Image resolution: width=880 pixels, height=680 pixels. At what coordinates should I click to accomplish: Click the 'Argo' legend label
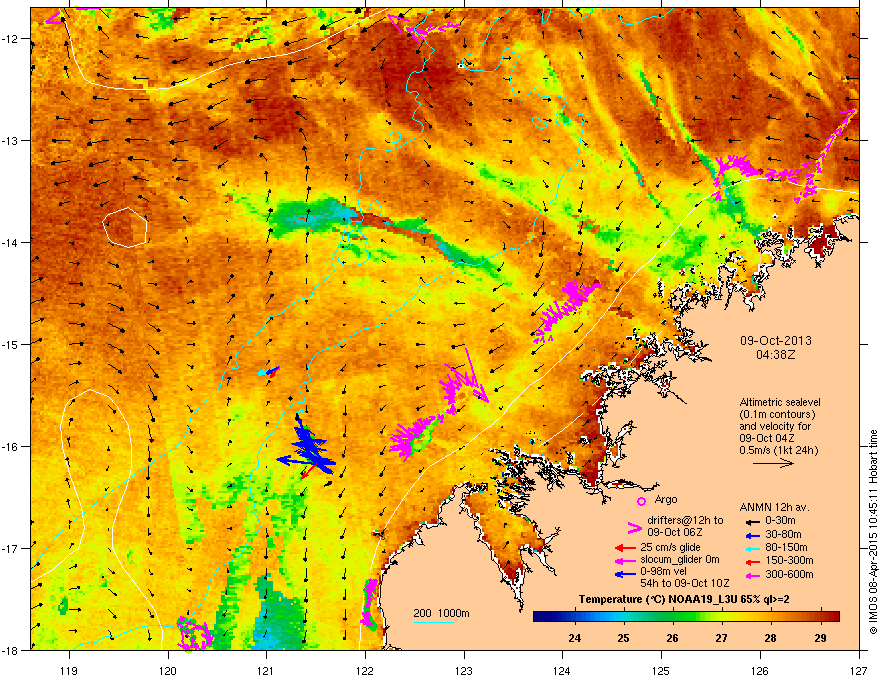[x=666, y=499]
